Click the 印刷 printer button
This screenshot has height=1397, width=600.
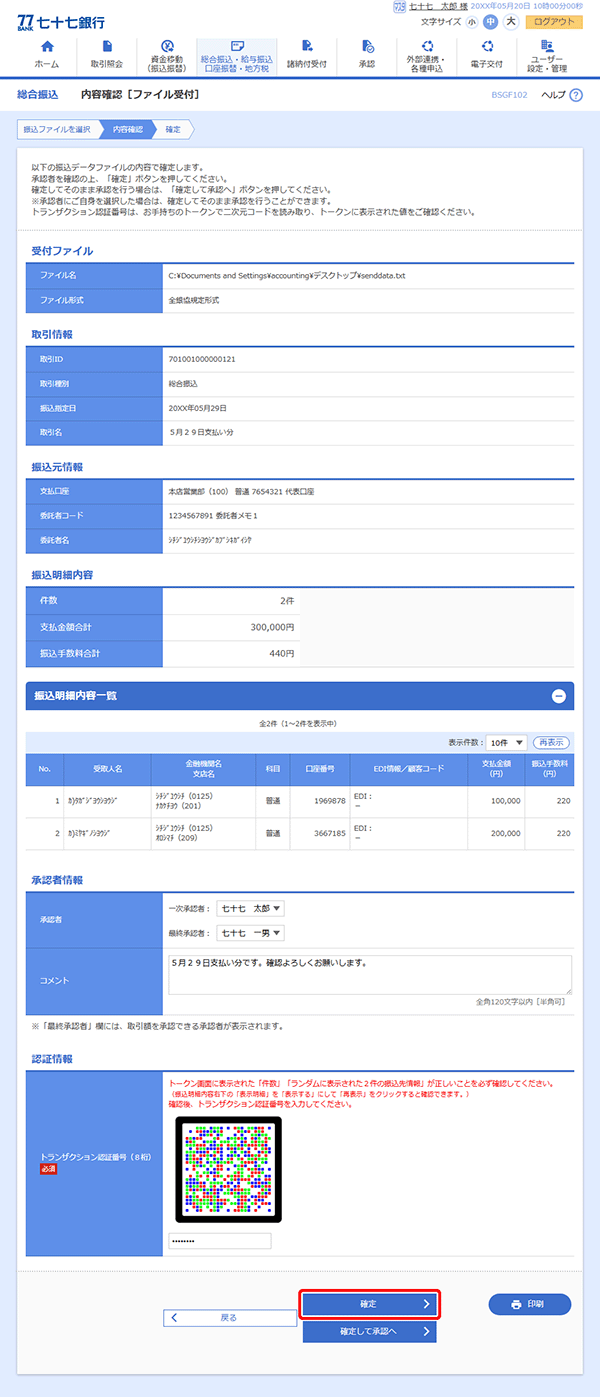(x=530, y=1304)
